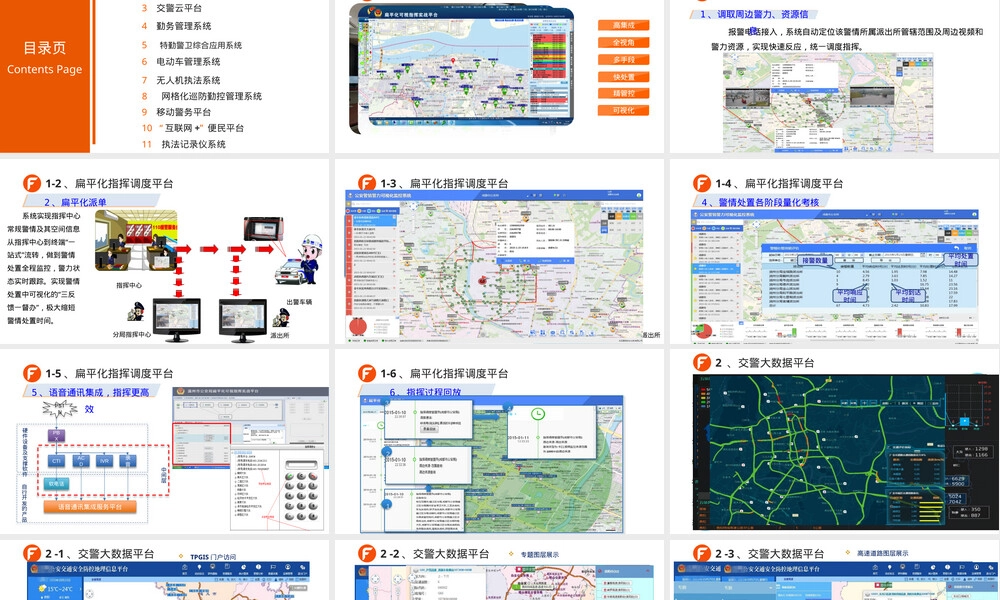The image size is (1000, 600).
Task: Click the police officer cartoon on slide 1-2
Action: (311, 257)
